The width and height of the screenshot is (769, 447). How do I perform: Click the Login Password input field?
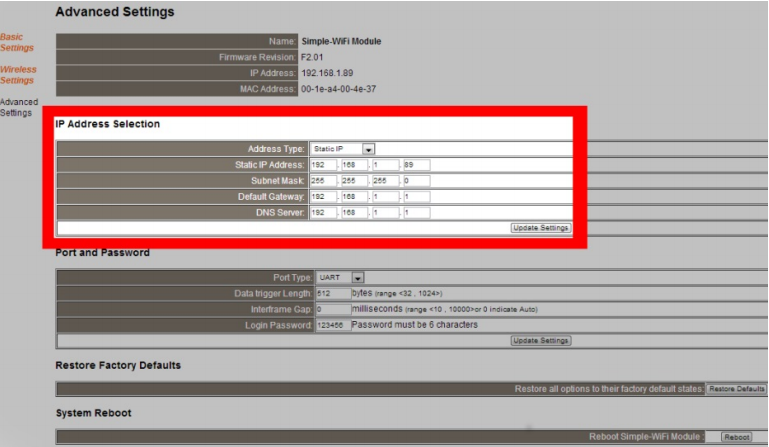click(332, 325)
